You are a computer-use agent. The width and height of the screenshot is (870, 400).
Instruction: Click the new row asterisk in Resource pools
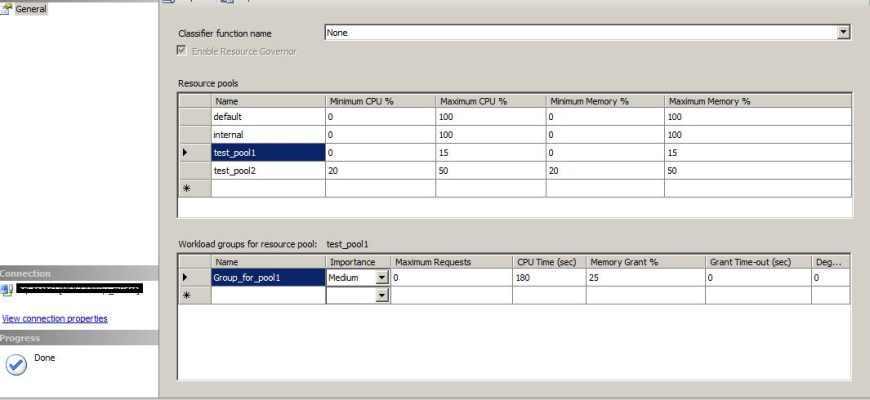187,189
